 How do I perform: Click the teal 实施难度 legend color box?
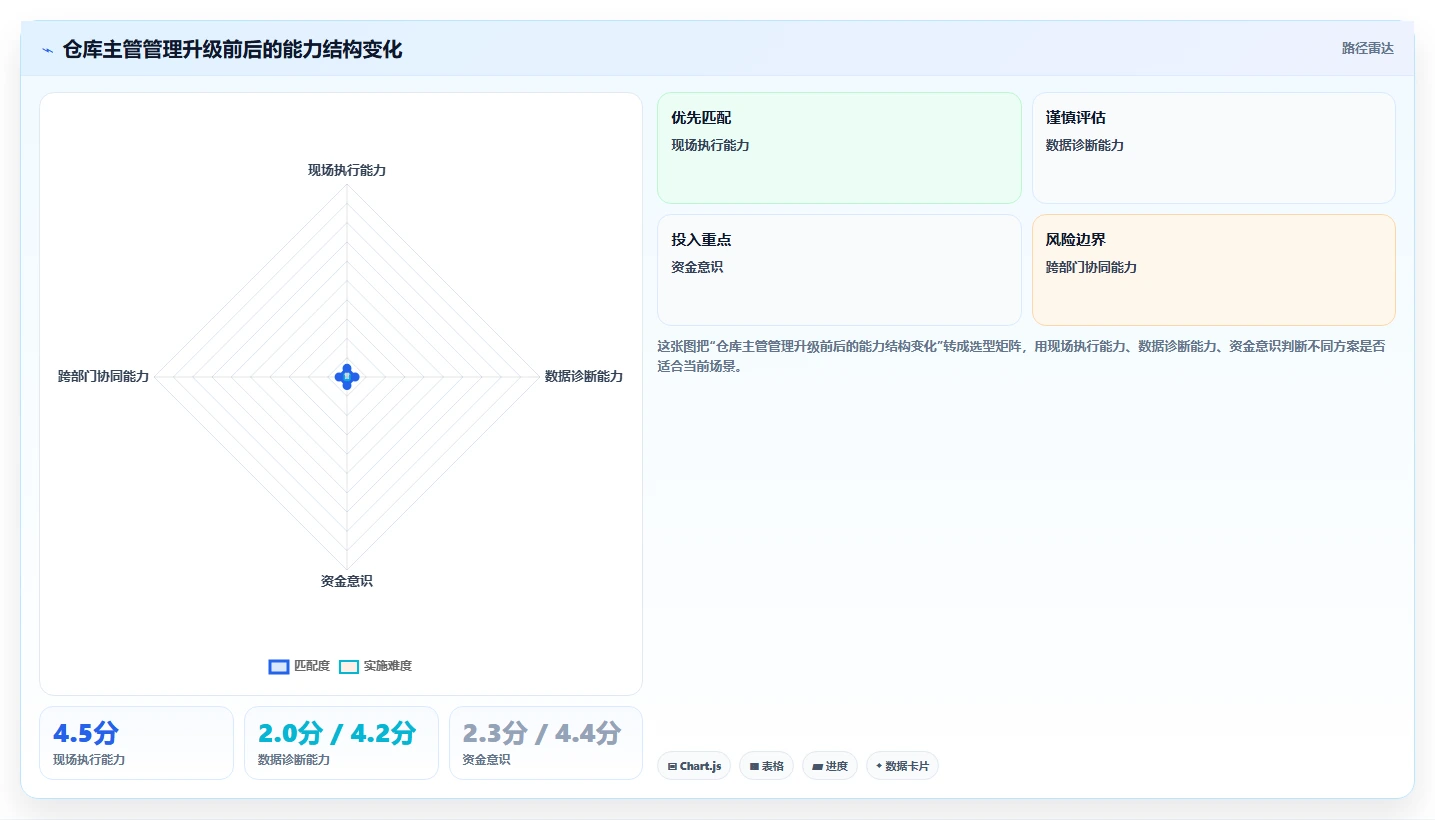349,667
